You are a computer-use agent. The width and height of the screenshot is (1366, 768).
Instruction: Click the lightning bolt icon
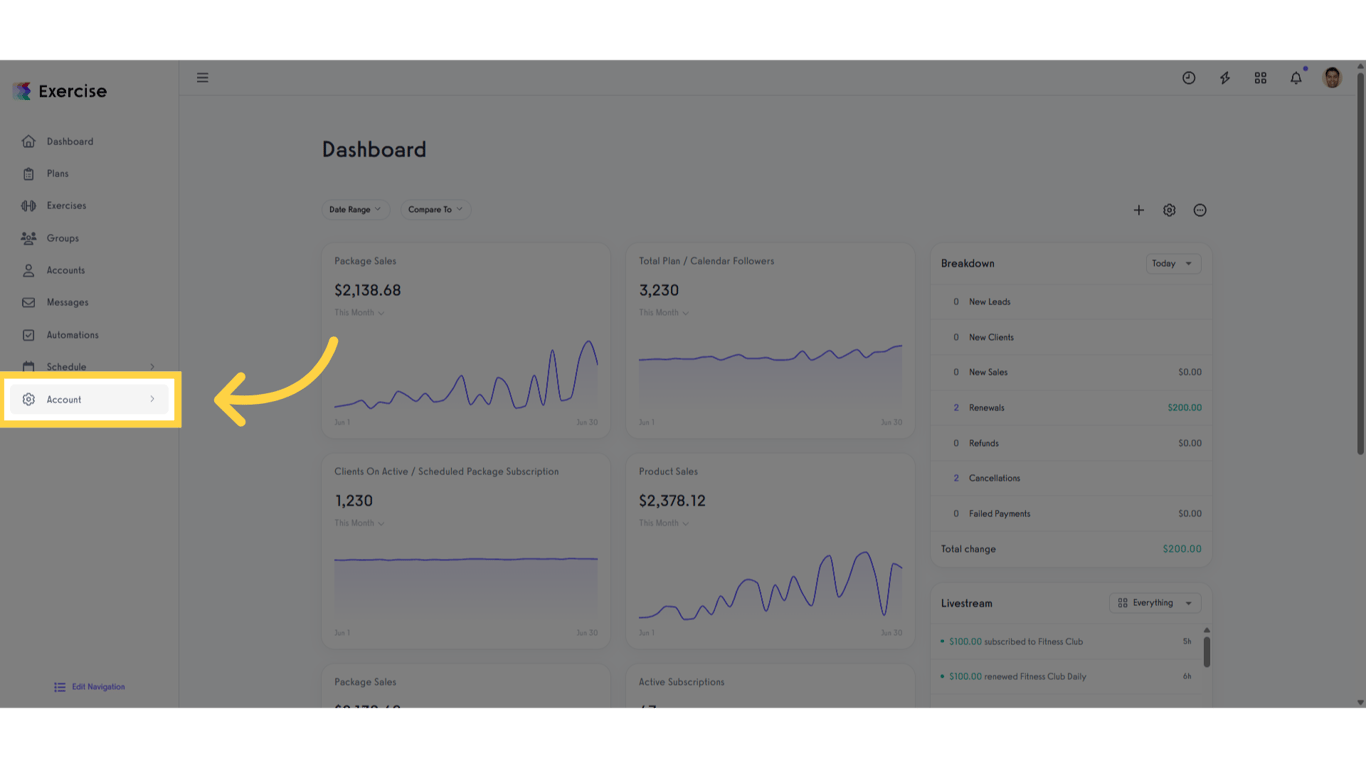tap(1224, 78)
